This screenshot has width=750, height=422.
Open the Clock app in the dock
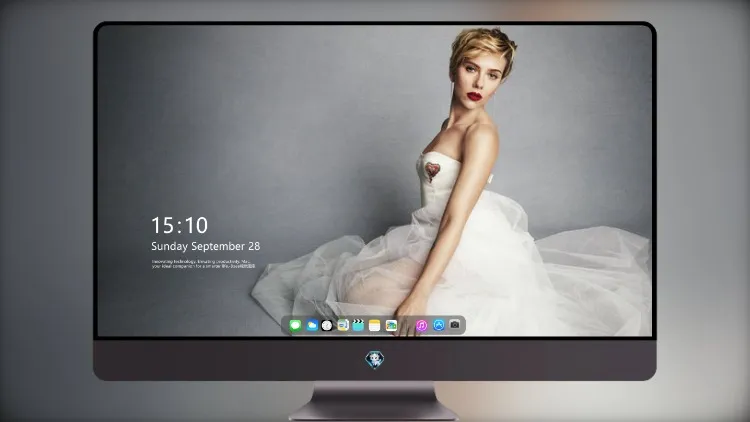coord(327,325)
